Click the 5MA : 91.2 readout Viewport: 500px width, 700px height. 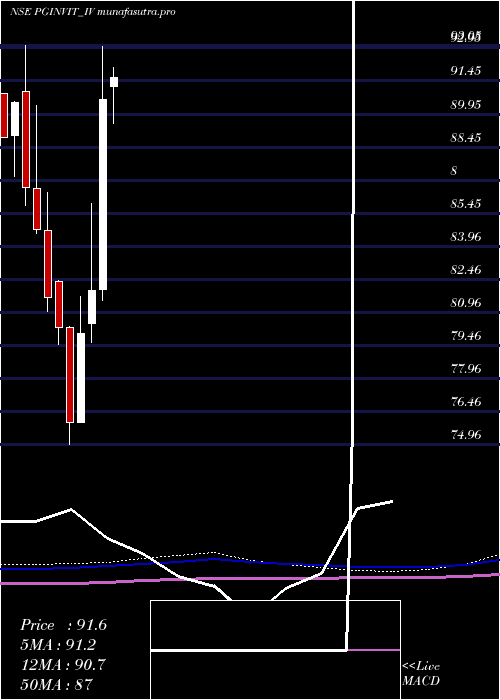click(58, 645)
